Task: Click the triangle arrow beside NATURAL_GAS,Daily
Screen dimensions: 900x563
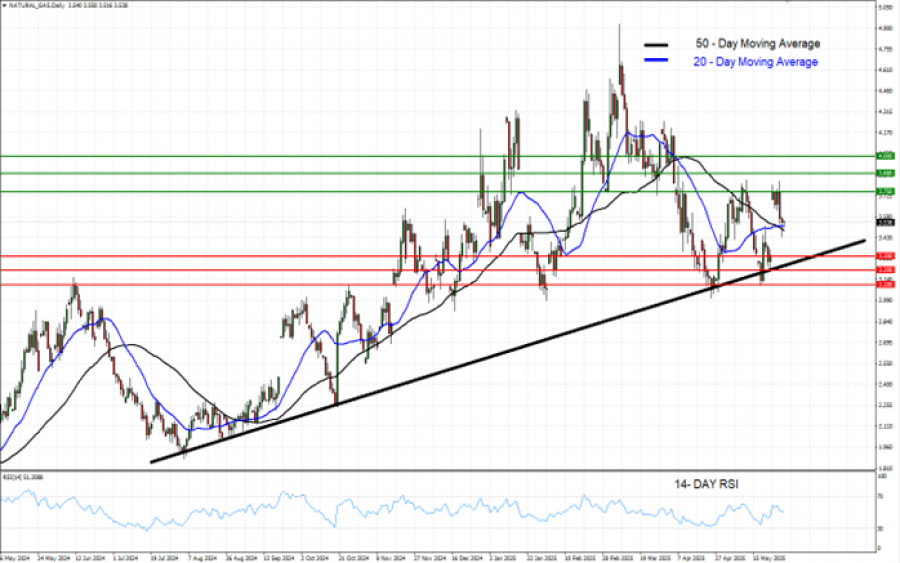Action: point(4,4)
